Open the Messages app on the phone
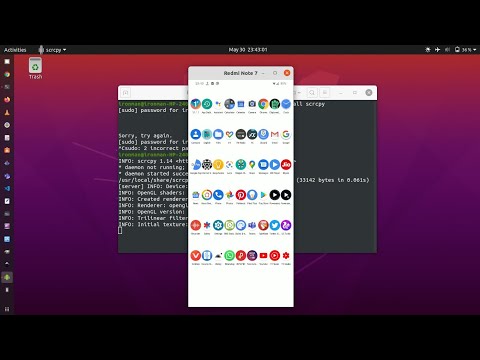This screenshot has height=360, width=480. 263,165
